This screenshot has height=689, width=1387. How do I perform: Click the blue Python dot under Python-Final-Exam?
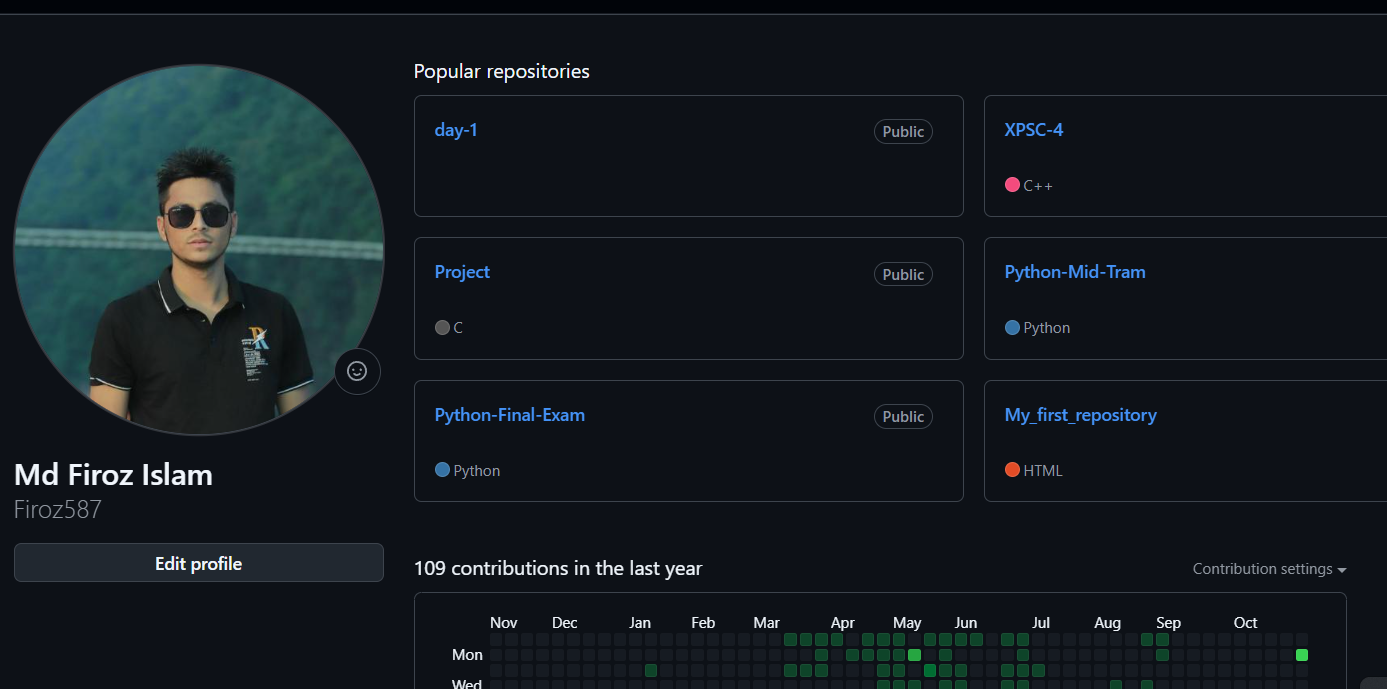[x=440, y=470]
